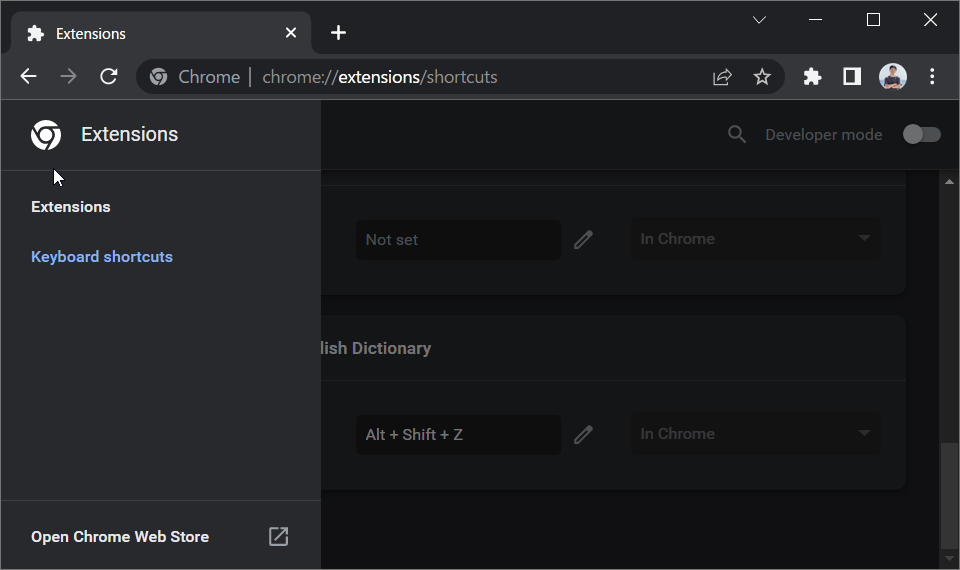Screen dimensions: 960x570
Task: Click the vertical scrollbar thumb
Action: pyautogui.click(x=949, y=495)
